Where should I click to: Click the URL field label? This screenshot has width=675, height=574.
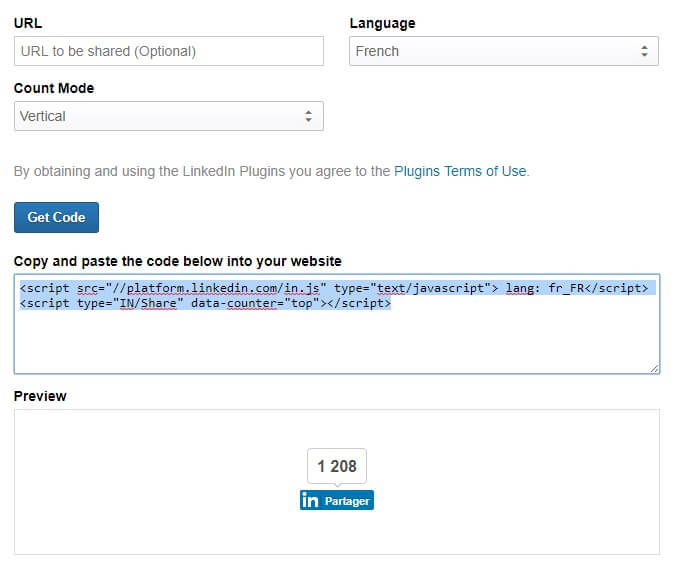pos(28,23)
